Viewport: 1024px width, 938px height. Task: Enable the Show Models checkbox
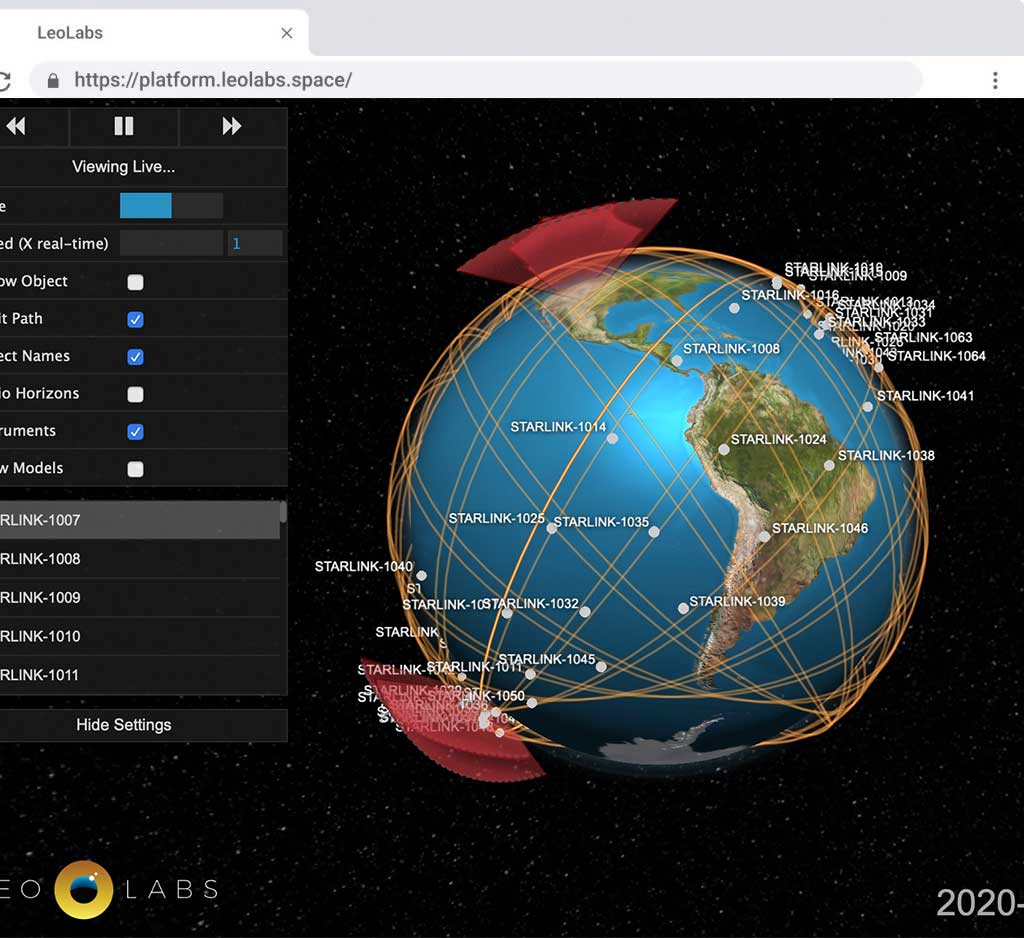pos(135,470)
